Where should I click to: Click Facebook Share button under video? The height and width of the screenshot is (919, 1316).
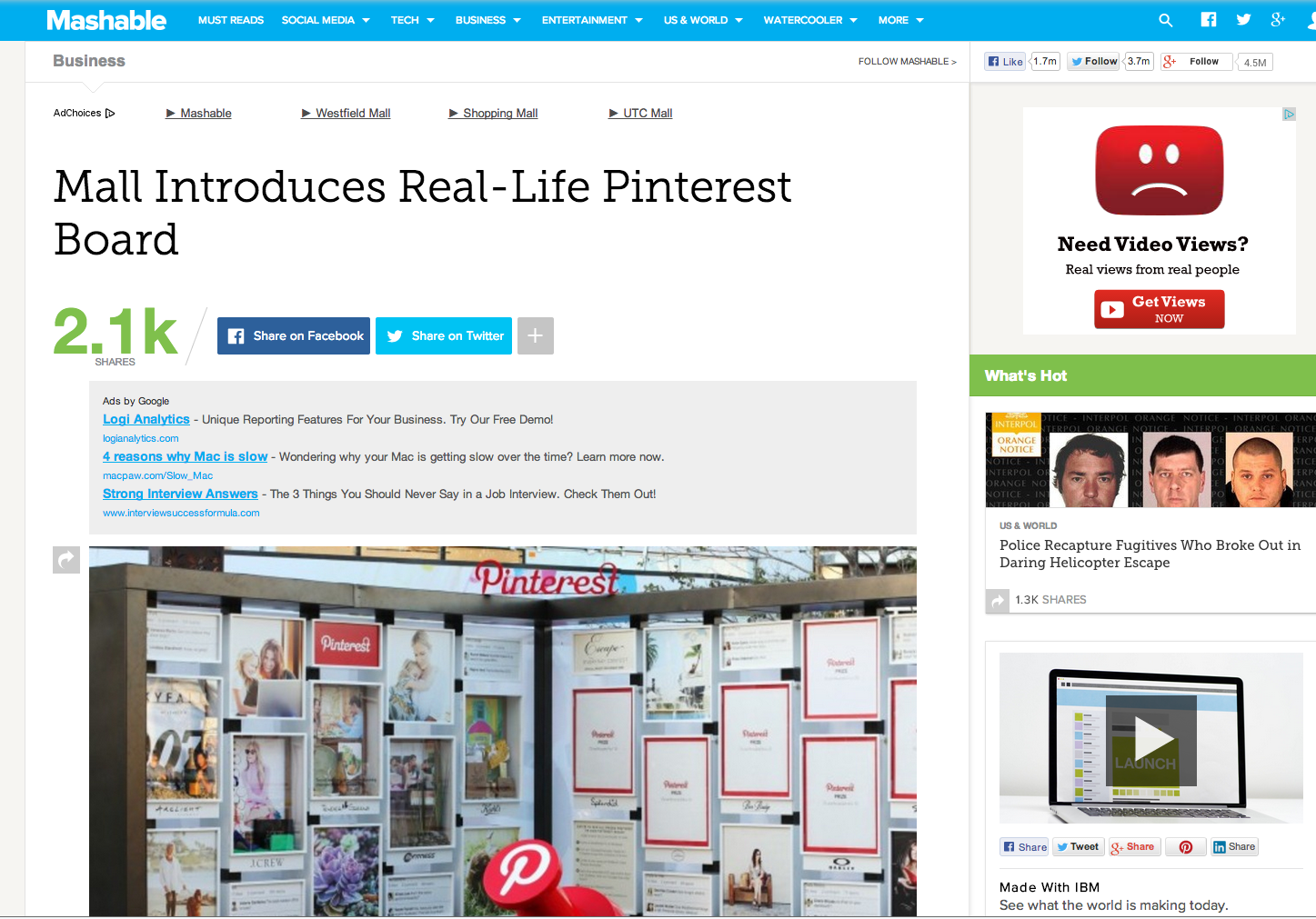[x=1025, y=847]
